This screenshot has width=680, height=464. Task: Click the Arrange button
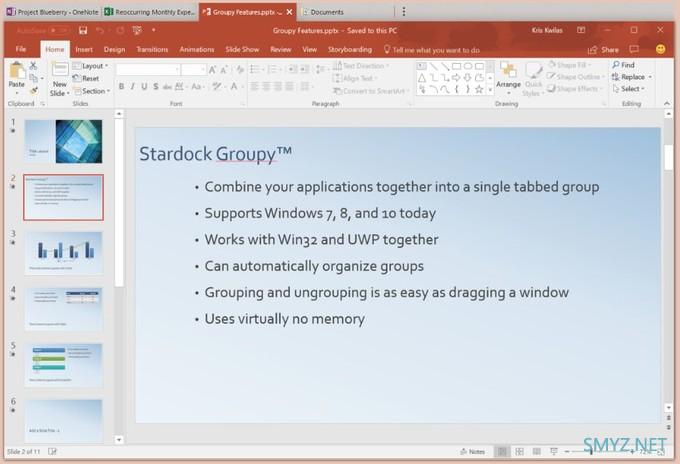tap(508, 78)
